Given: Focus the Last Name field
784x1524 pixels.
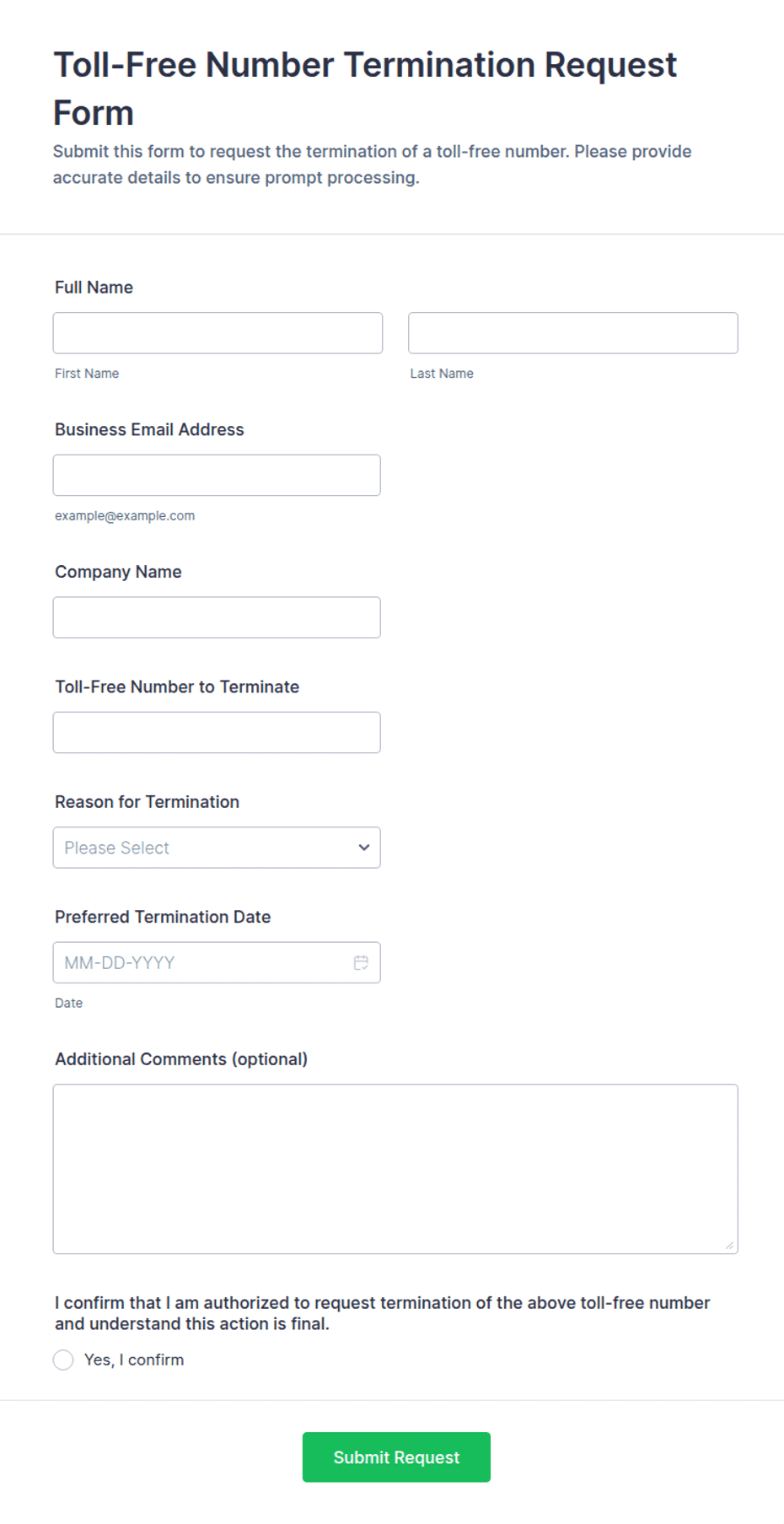Looking at the screenshot, I should pos(572,333).
